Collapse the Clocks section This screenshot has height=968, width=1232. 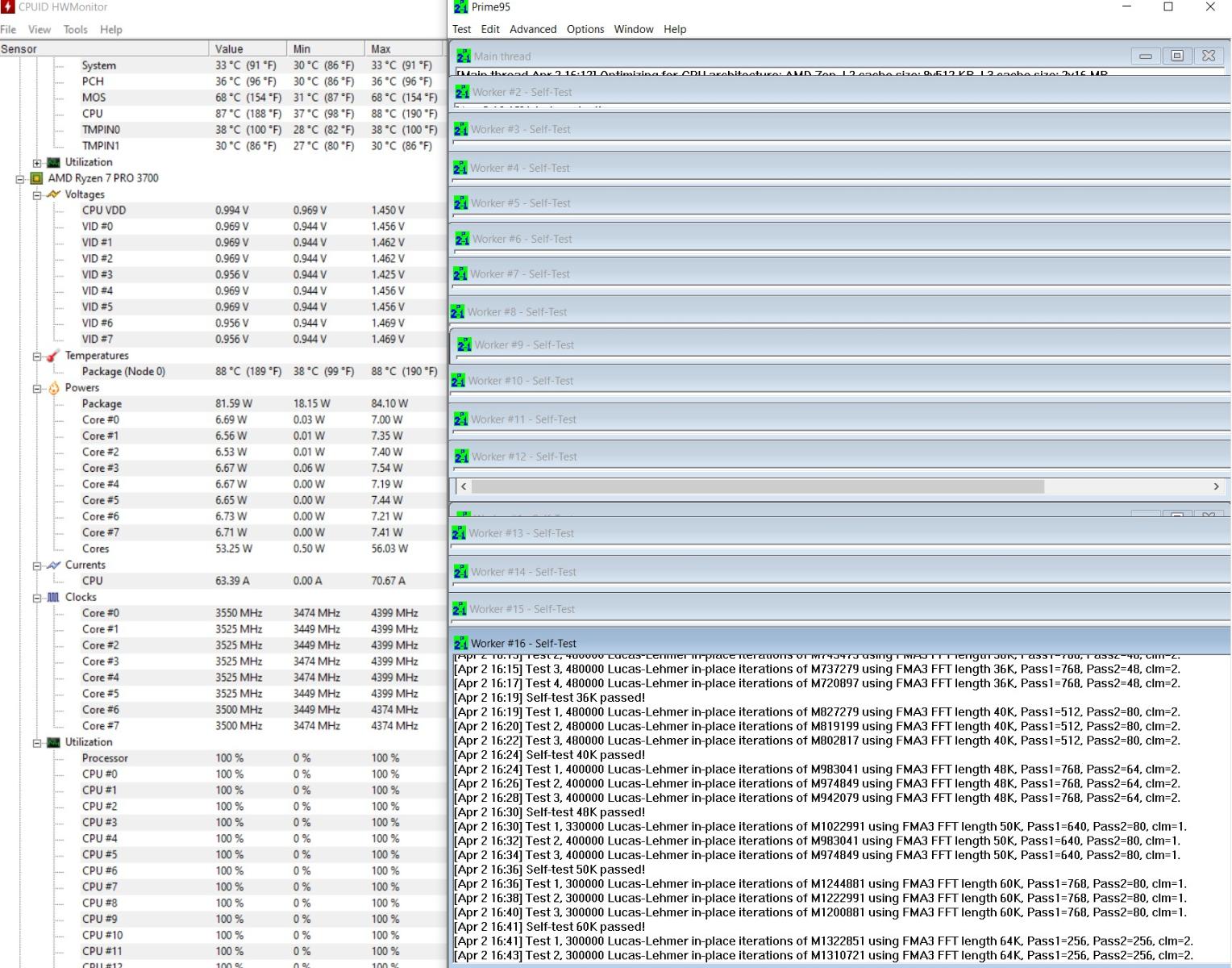pos(37,598)
